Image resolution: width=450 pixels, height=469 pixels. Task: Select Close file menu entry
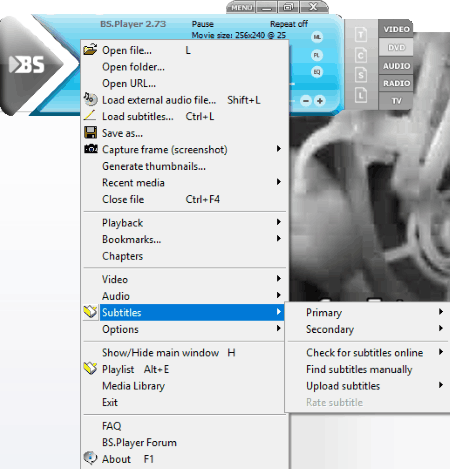click(x=185, y=199)
